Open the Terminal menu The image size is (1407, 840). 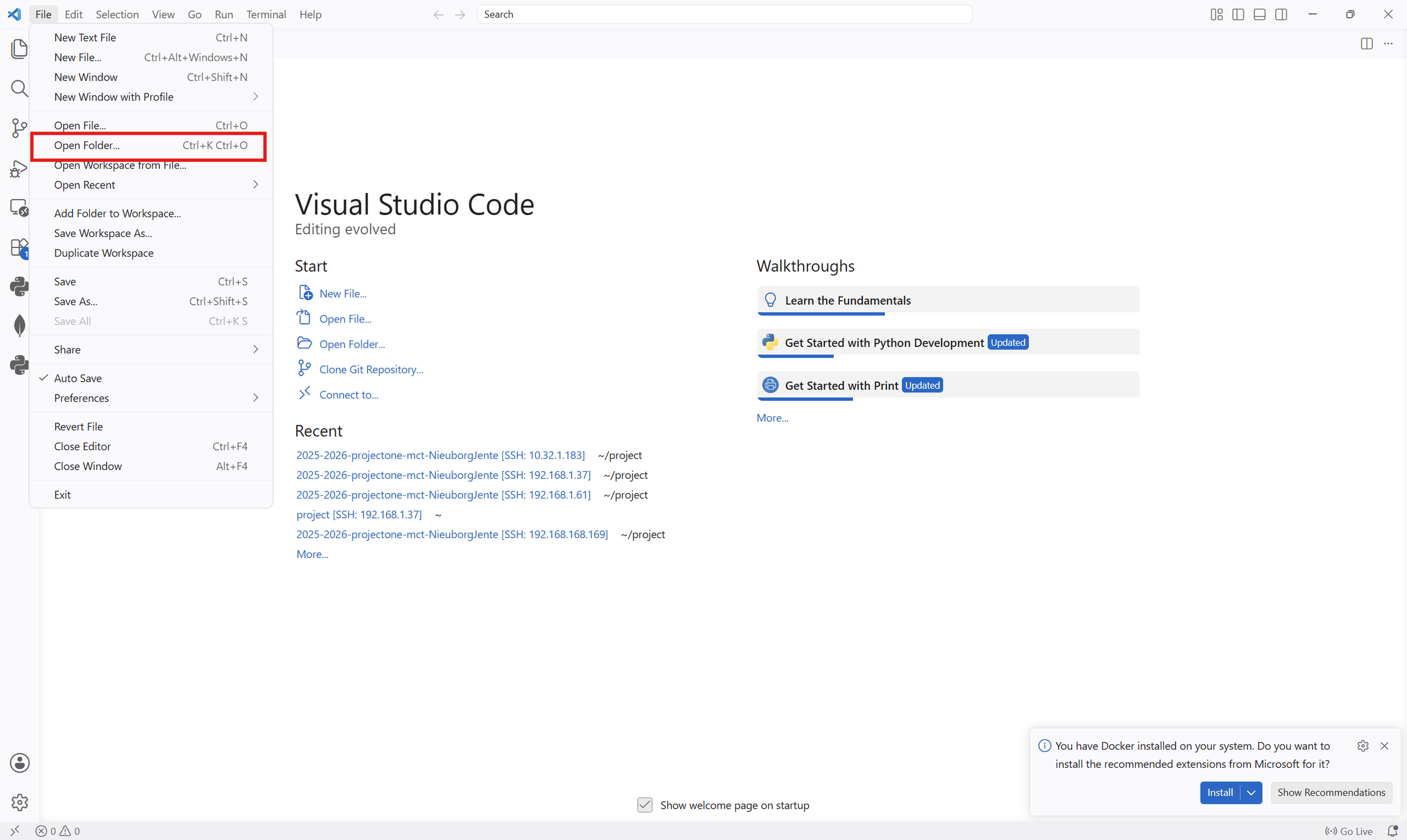pos(266,15)
